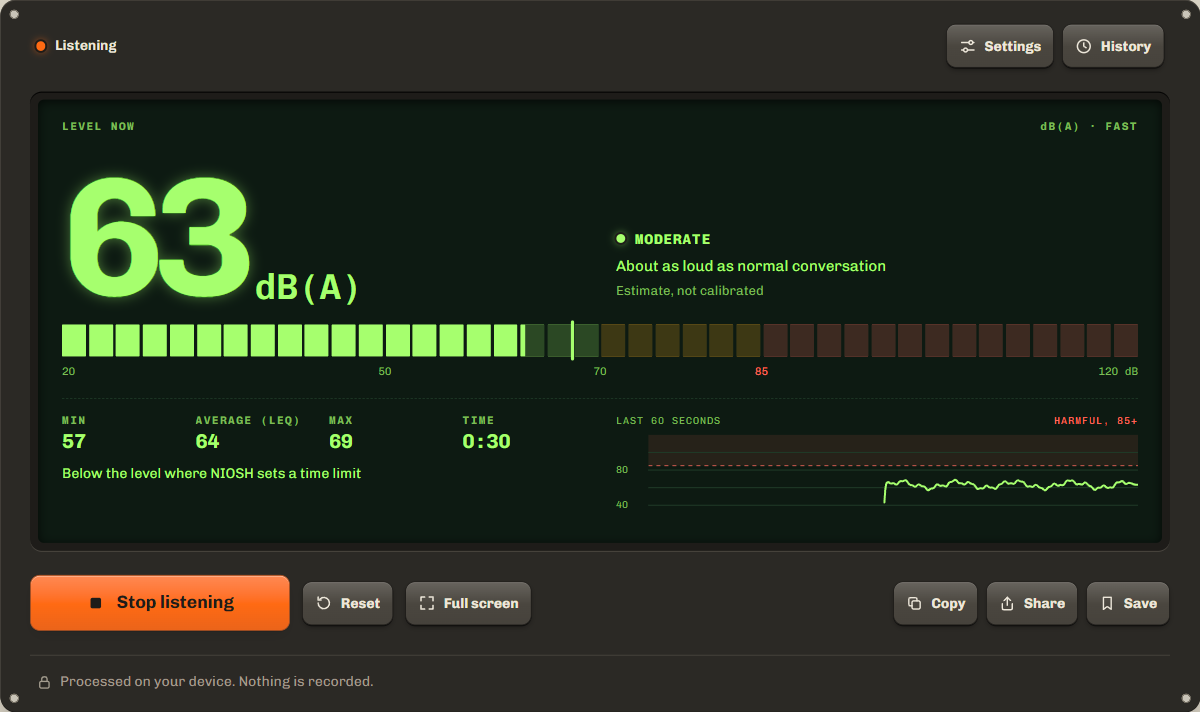Click the stop square icon in Stop listening
The width and height of the screenshot is (1200, 712).
coord(96,603)
